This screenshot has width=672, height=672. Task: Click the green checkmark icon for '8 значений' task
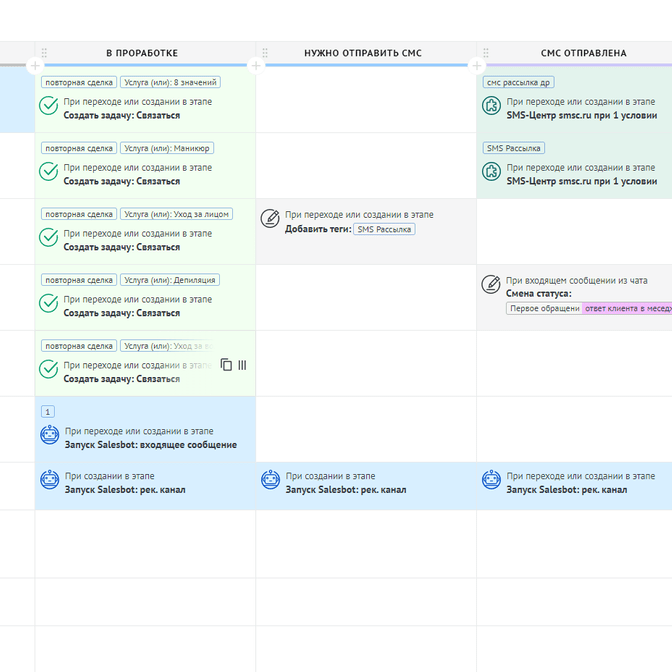point(48,105)
